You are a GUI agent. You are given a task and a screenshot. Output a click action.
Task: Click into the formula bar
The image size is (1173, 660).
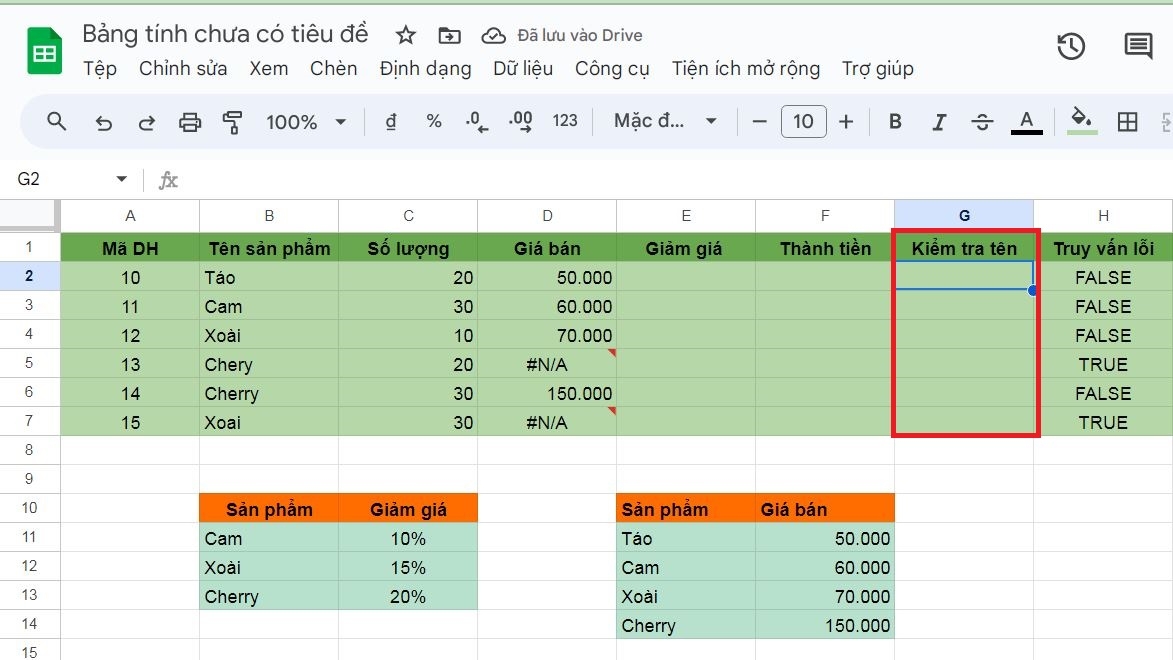point(673,180)
